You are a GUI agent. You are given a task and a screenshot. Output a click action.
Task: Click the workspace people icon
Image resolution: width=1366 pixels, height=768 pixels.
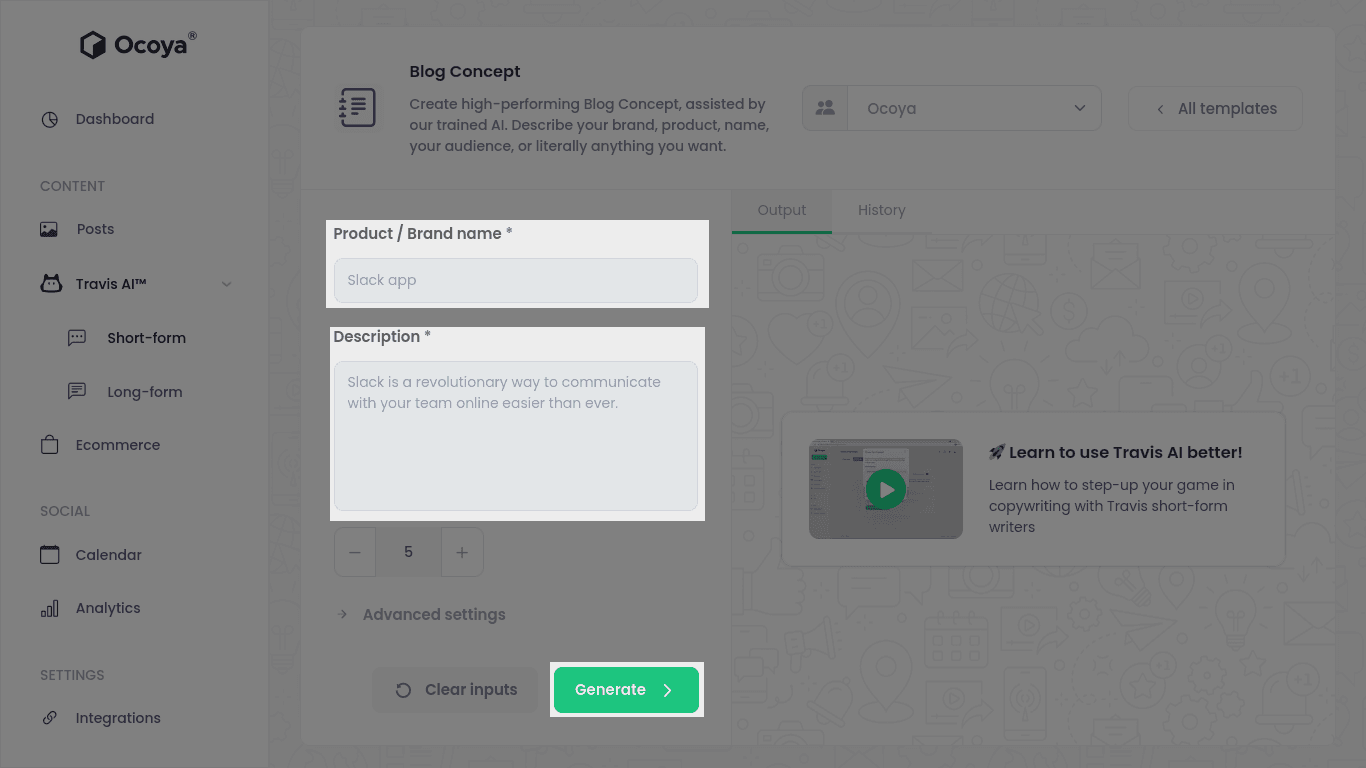[x=825, y=108]
